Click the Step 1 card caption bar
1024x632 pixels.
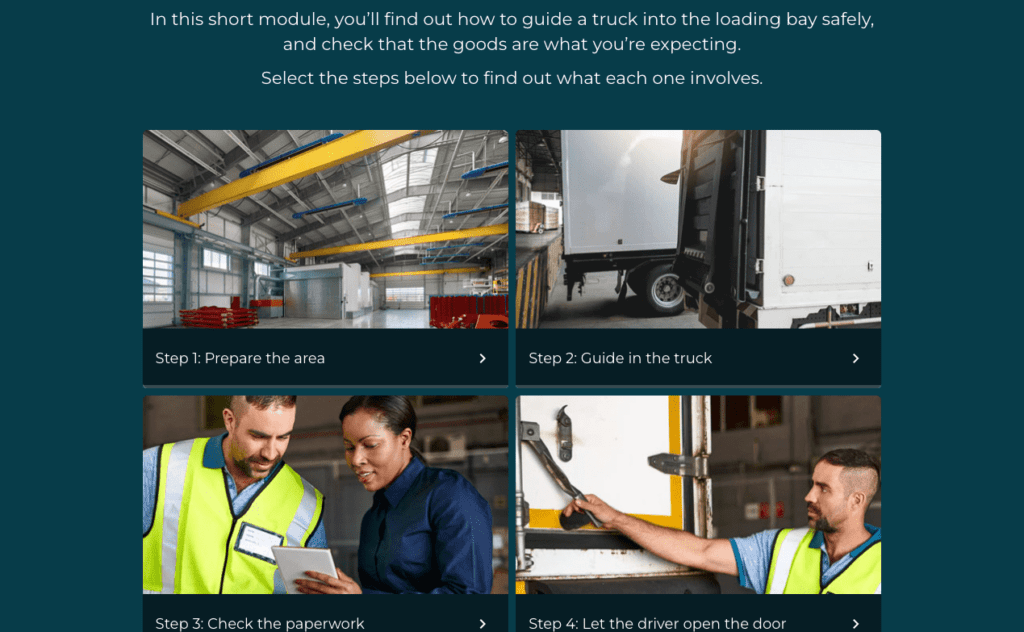(x=325, y=357)
